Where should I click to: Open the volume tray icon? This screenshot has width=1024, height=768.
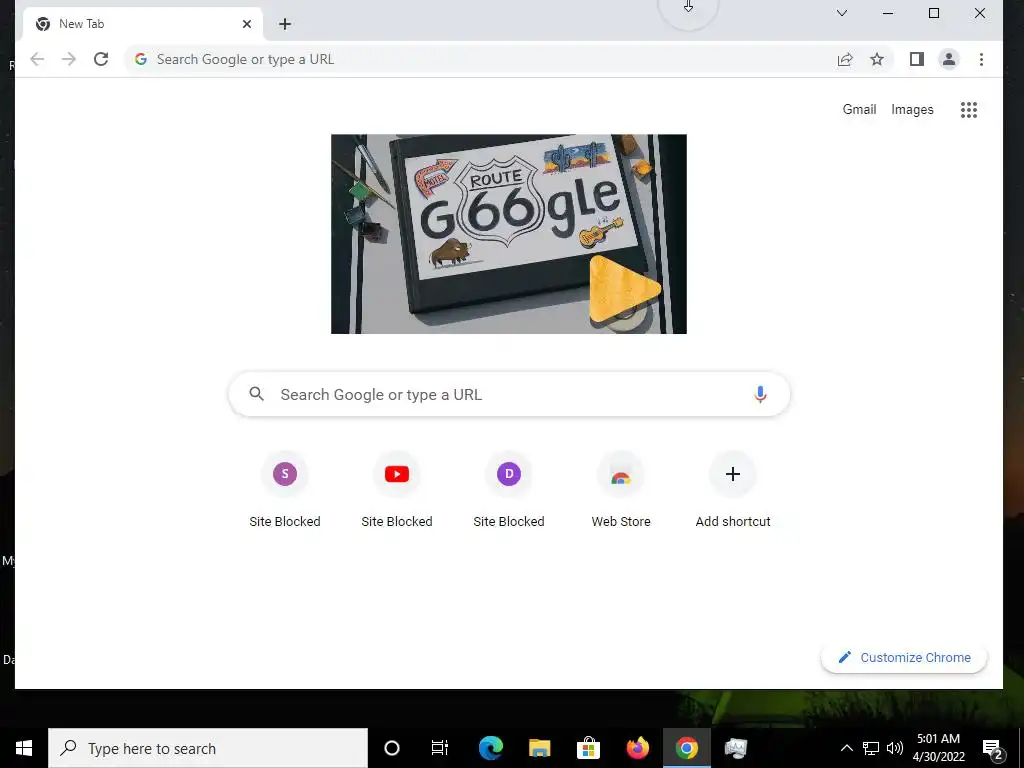tap(895, 748)
